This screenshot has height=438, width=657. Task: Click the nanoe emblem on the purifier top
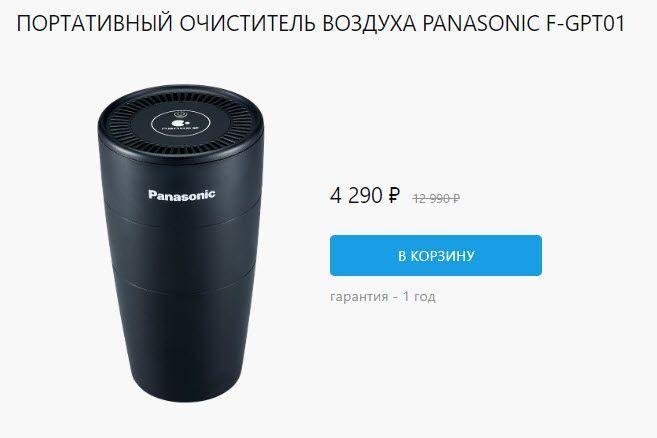[x=180, y=126]
